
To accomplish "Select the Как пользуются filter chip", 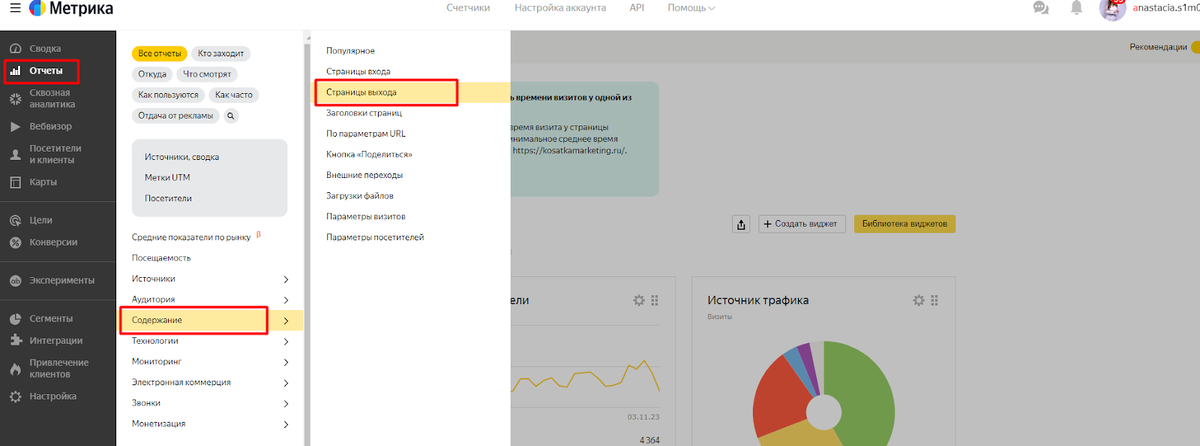I will (x=168, y=95).
